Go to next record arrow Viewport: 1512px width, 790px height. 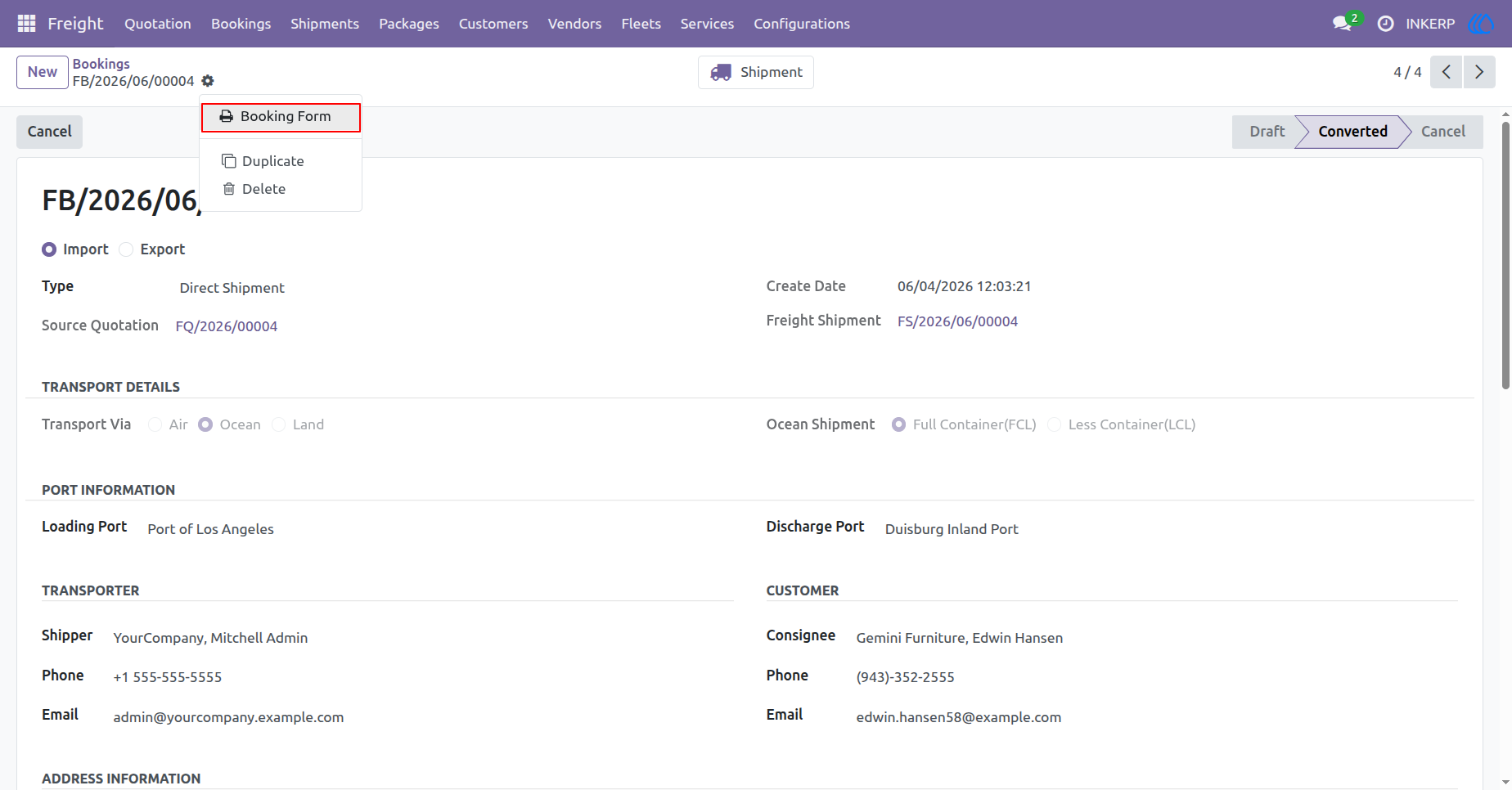[1479, 72]
